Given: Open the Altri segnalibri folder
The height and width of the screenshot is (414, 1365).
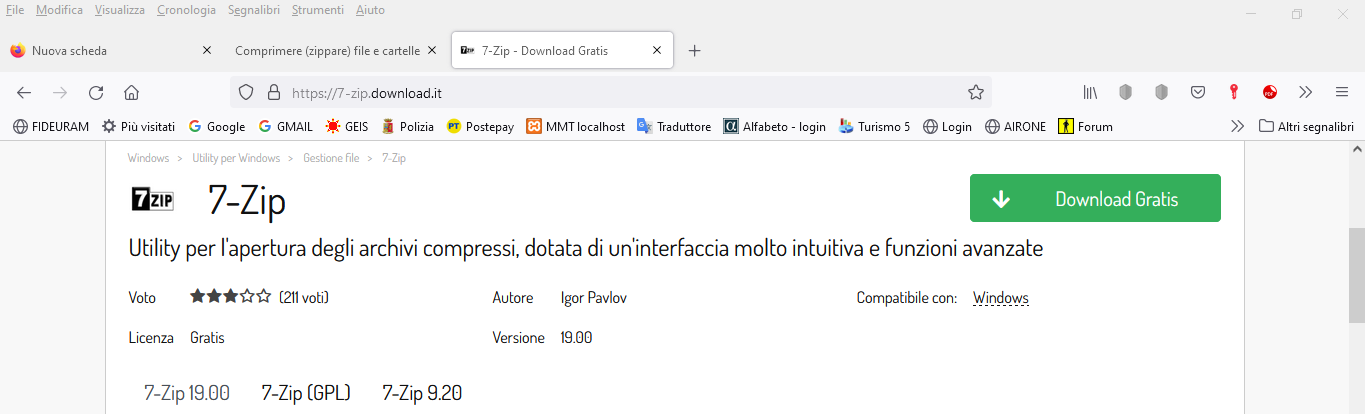Looking at the screenshot, I should point(1306,127).
